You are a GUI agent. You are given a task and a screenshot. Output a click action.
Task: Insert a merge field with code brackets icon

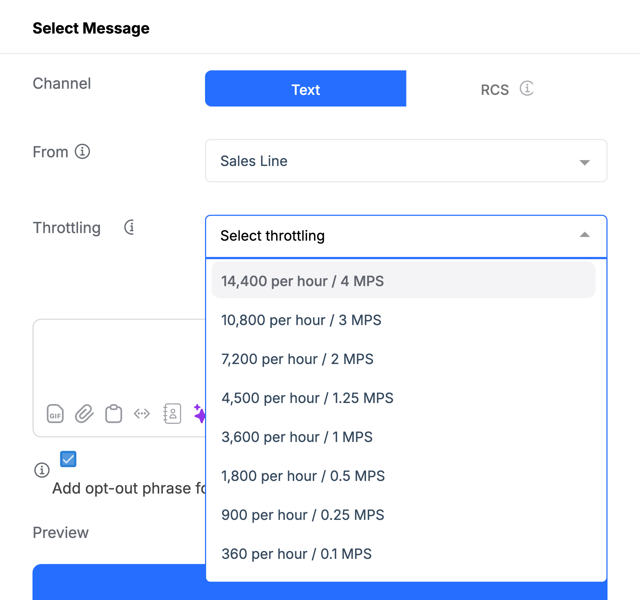(x=142, y=414)
